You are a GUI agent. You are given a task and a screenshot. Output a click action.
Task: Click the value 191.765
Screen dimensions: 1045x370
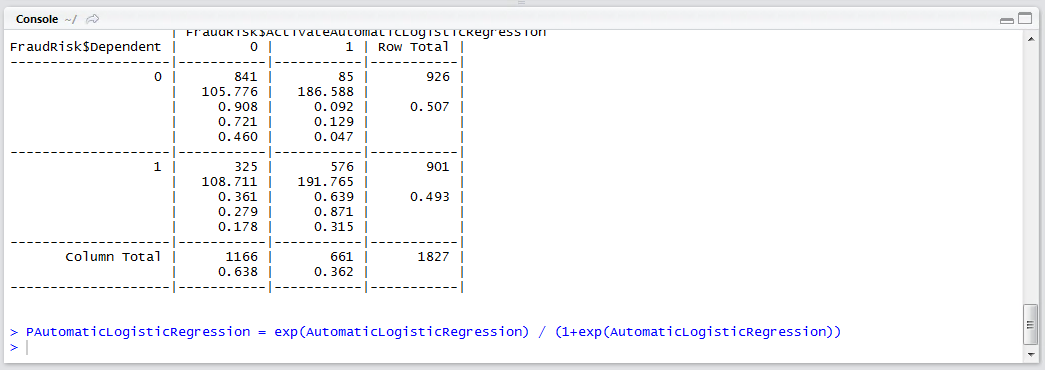(326, 181)
